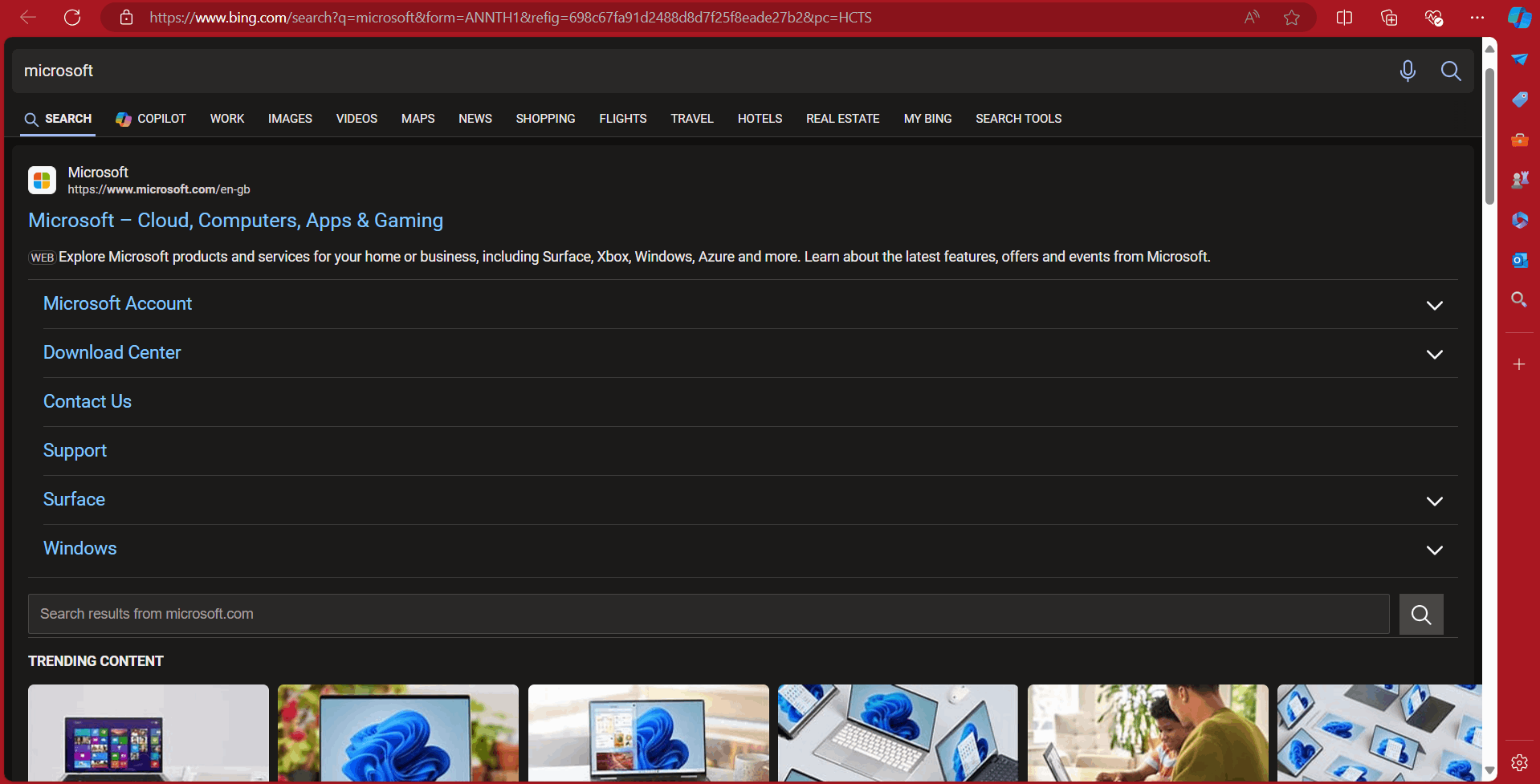Image resolution: width=1540 pixels, height=784 pixels.
Task: Open the Collections icon in the toolbar
Action: 1389,17
